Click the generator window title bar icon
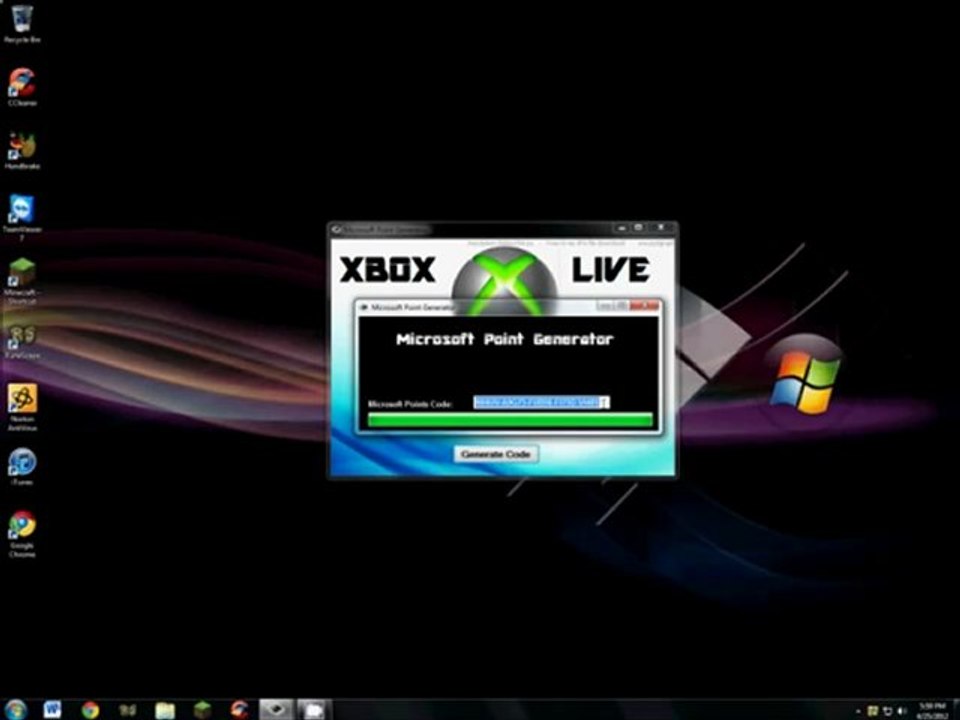The image size is (960, 720). (336, 229)
